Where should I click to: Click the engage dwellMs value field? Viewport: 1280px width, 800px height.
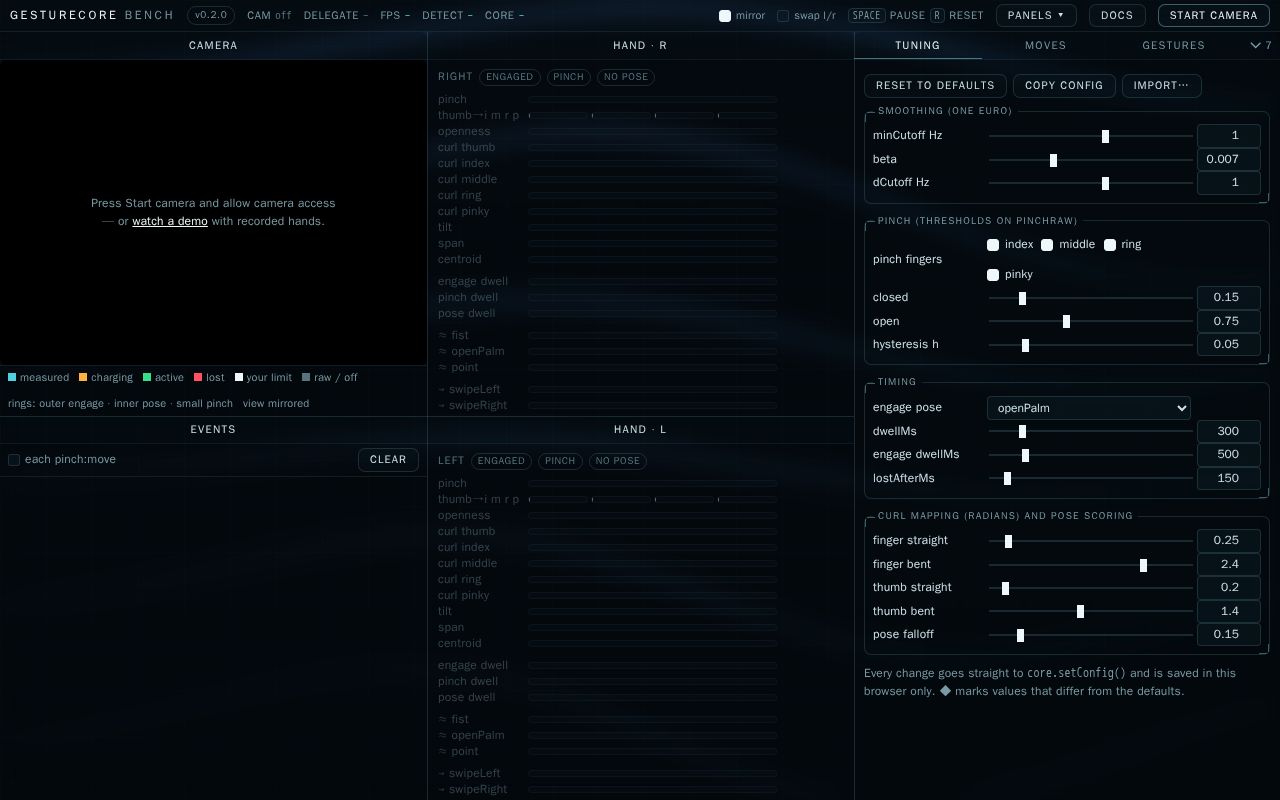coord(1228,454)
